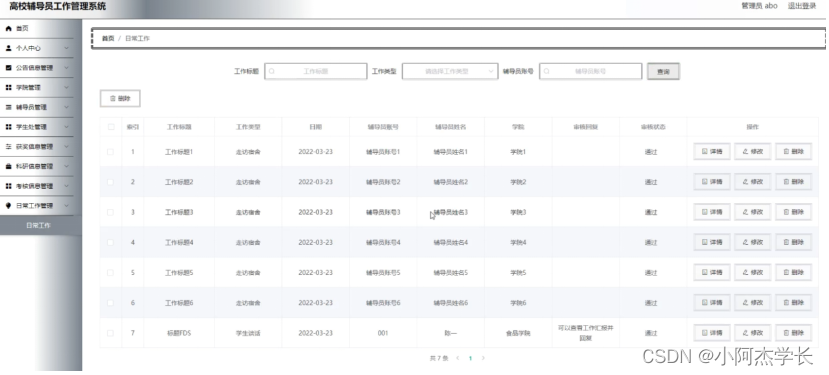Open the 工作类型 dropdown selector

coord(450,71)
